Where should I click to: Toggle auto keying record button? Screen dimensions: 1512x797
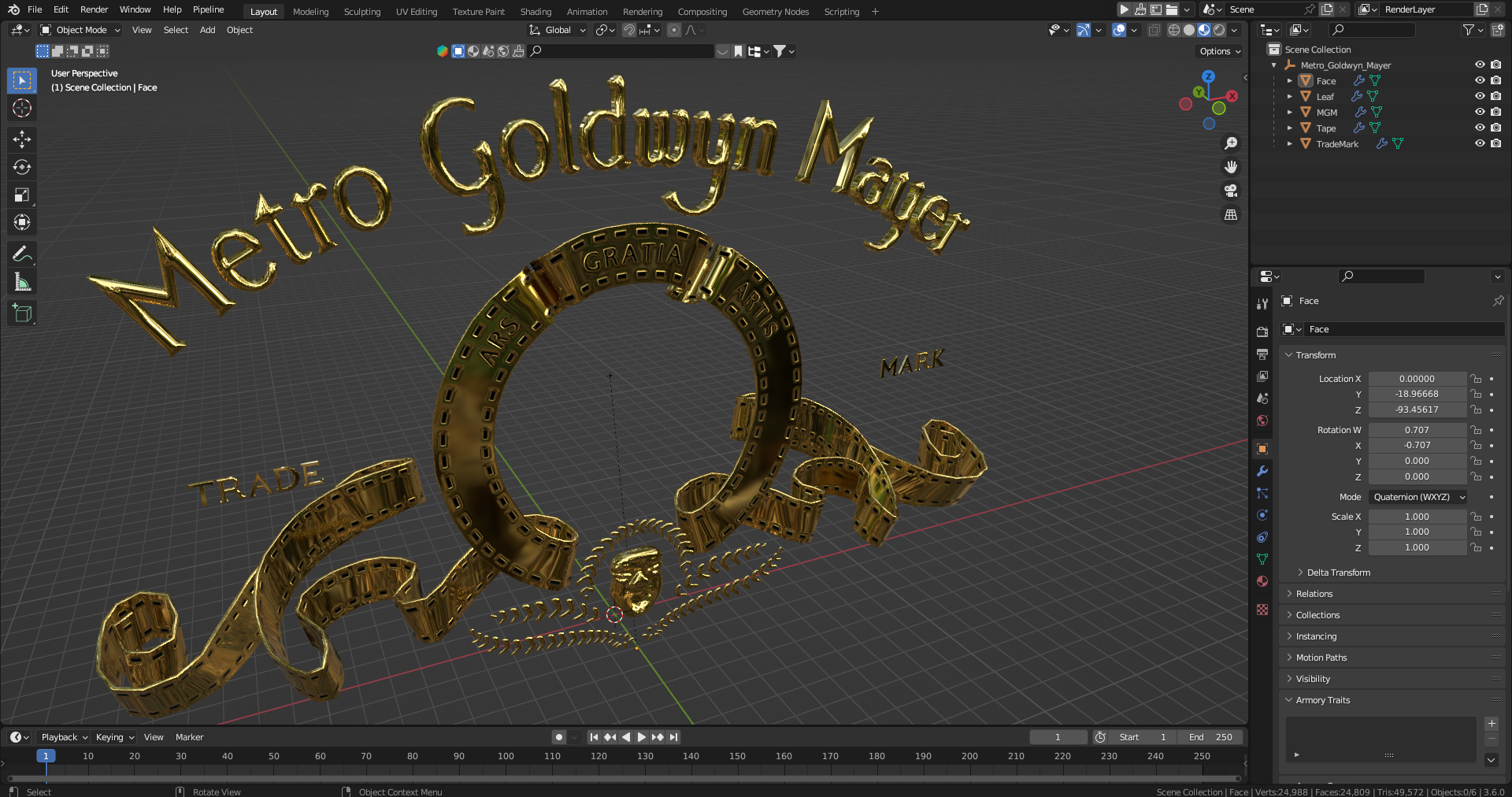(559, 737)
